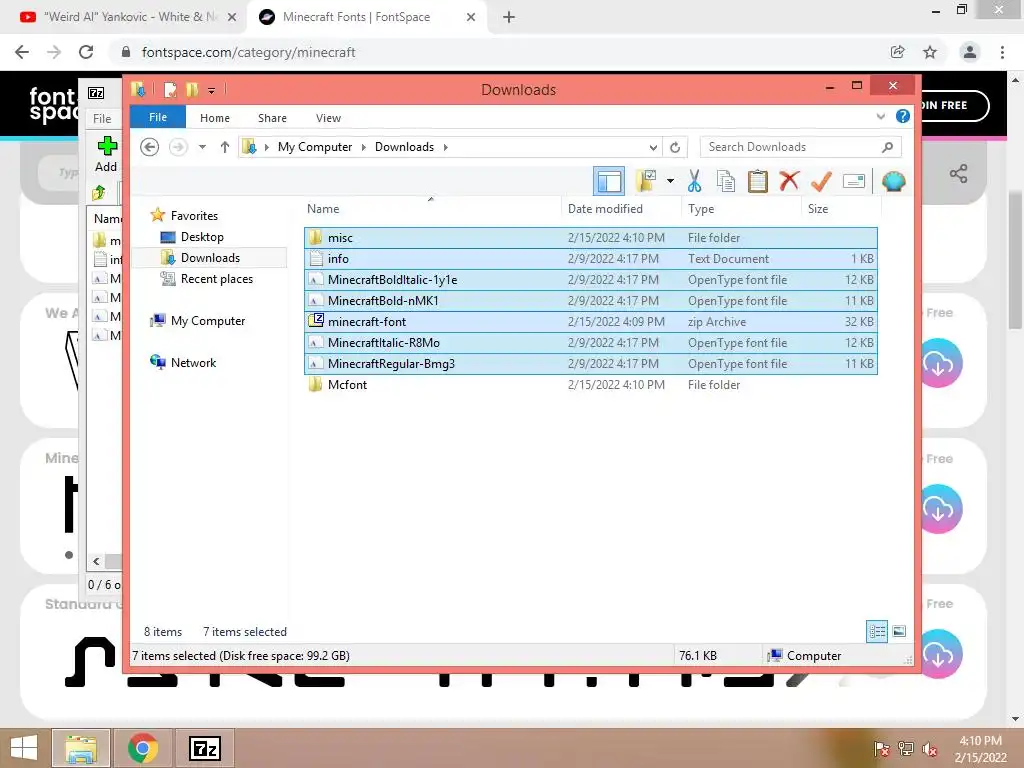Click Favorites header in navigation pane

point(194,216)
